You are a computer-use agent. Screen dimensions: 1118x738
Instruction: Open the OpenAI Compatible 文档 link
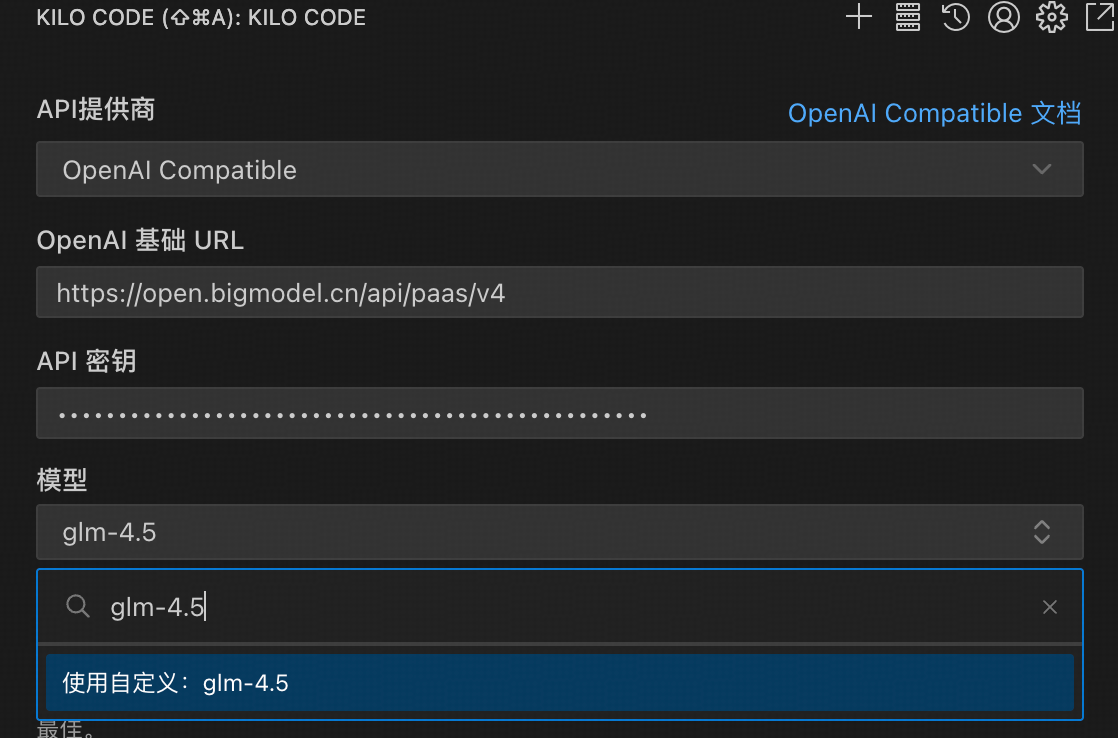pos(934,113)
